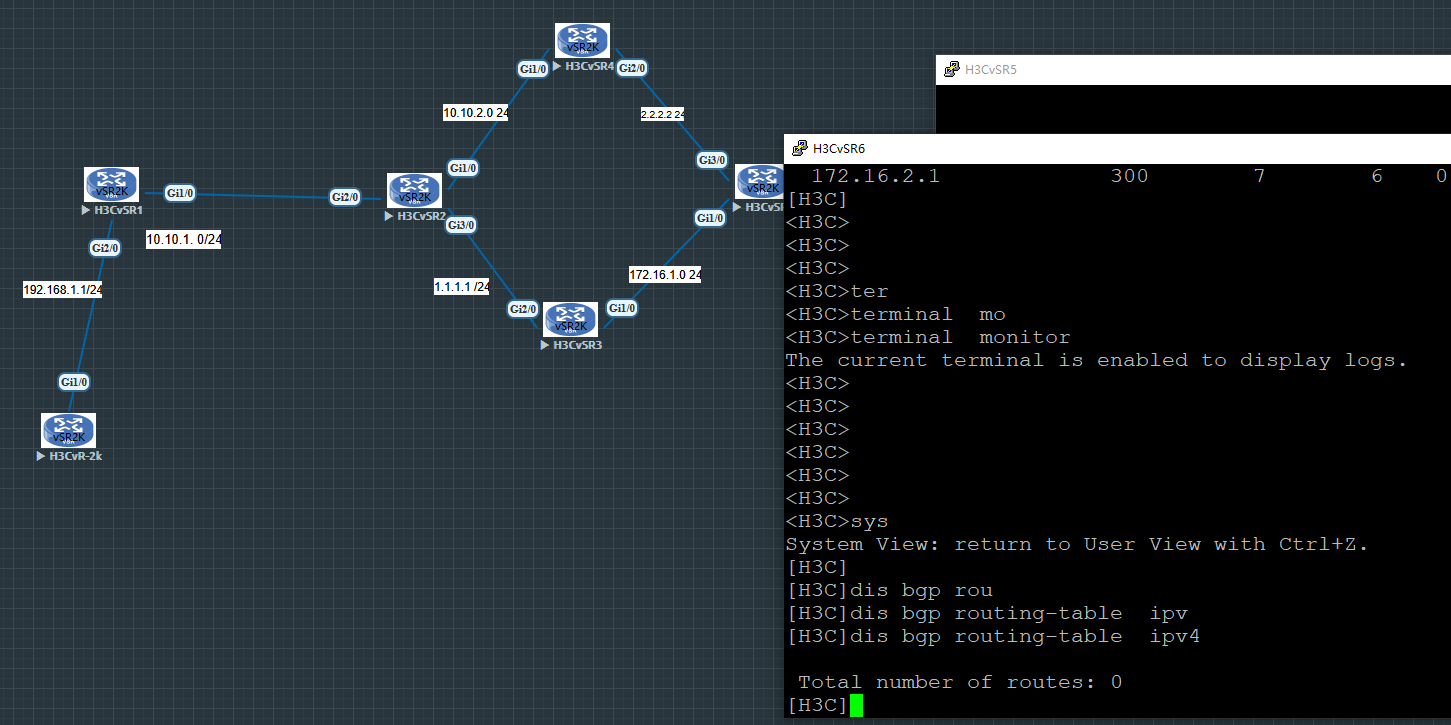The image size is (1451, 725).
Task: Click the H3CvR-2k router icon
Action: click(68, 430)
